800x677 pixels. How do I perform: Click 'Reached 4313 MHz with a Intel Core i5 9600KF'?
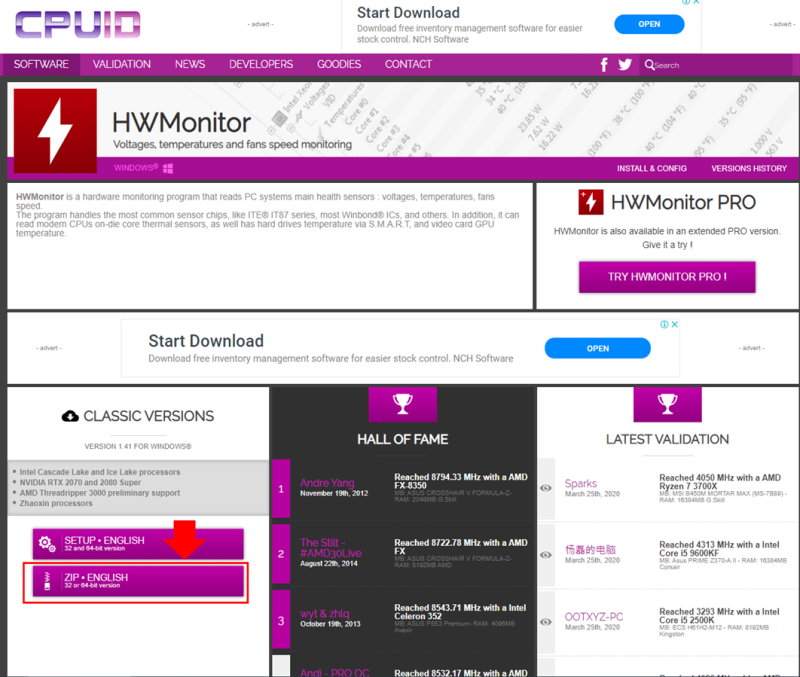point(719,549)
